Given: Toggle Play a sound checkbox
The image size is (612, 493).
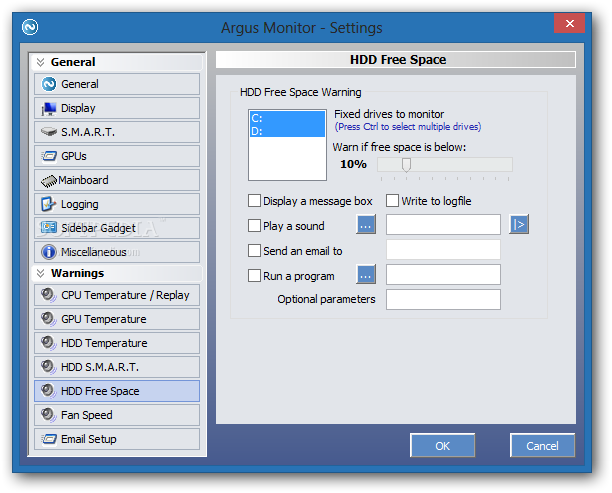Looking at the screenshot, I should 254,226.
